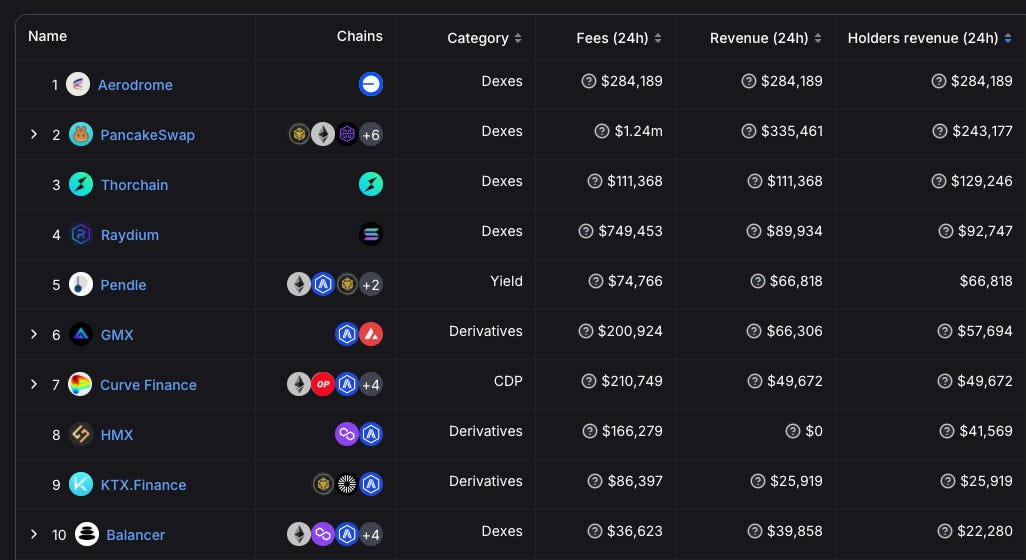Expand the Curve Finance row
Viewport: 1026px width, 560px height.
pyautogui.click(x=34, y=385)
